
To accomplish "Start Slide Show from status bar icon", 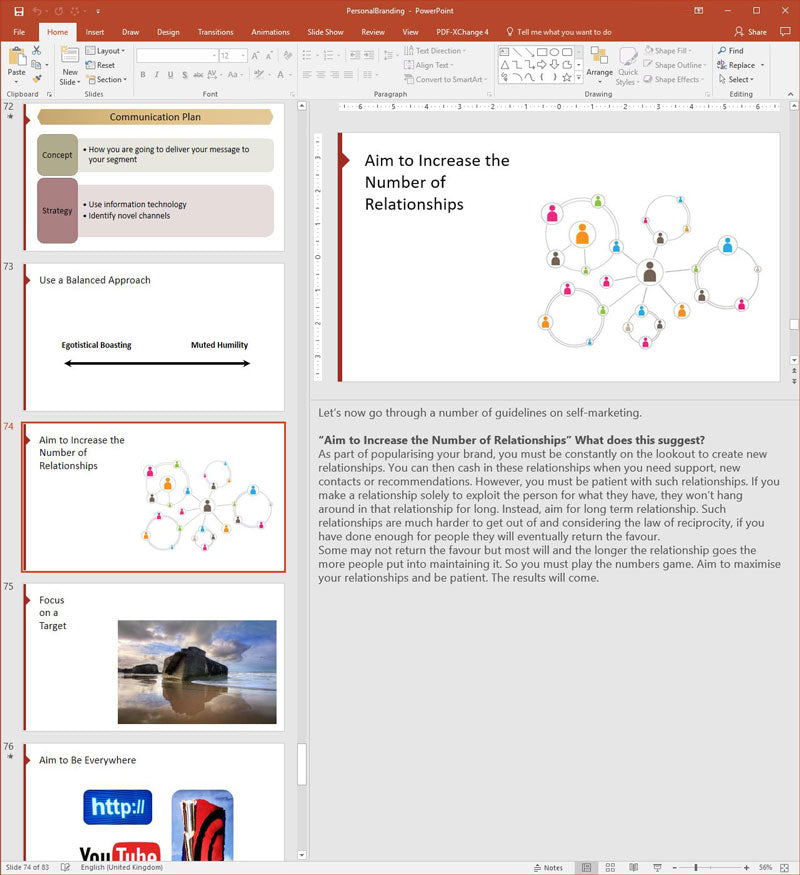I will pos(657,868).
